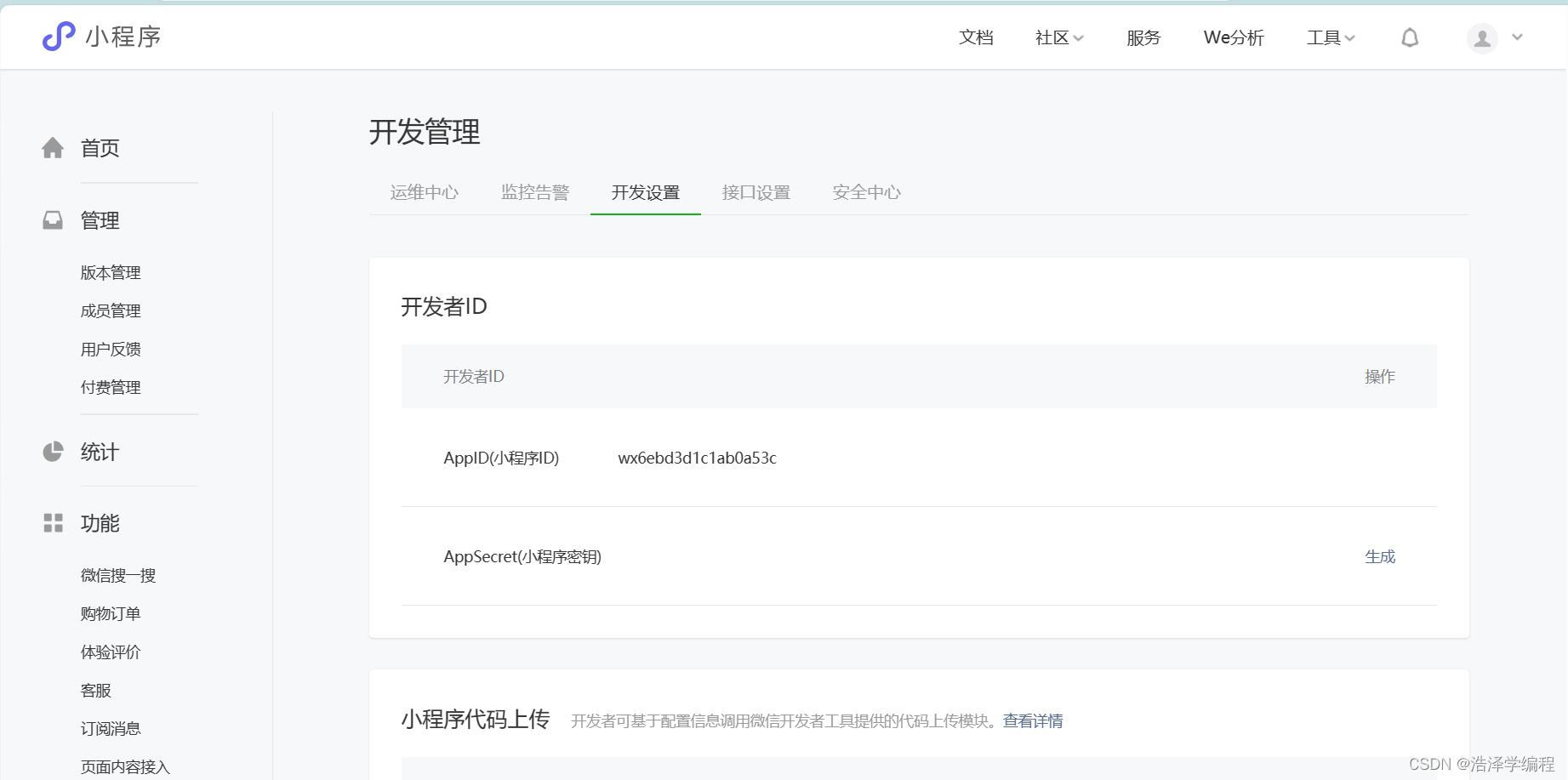Select 统计 sidebar section
Screen dimensions: 1568x780
[100, 452]
